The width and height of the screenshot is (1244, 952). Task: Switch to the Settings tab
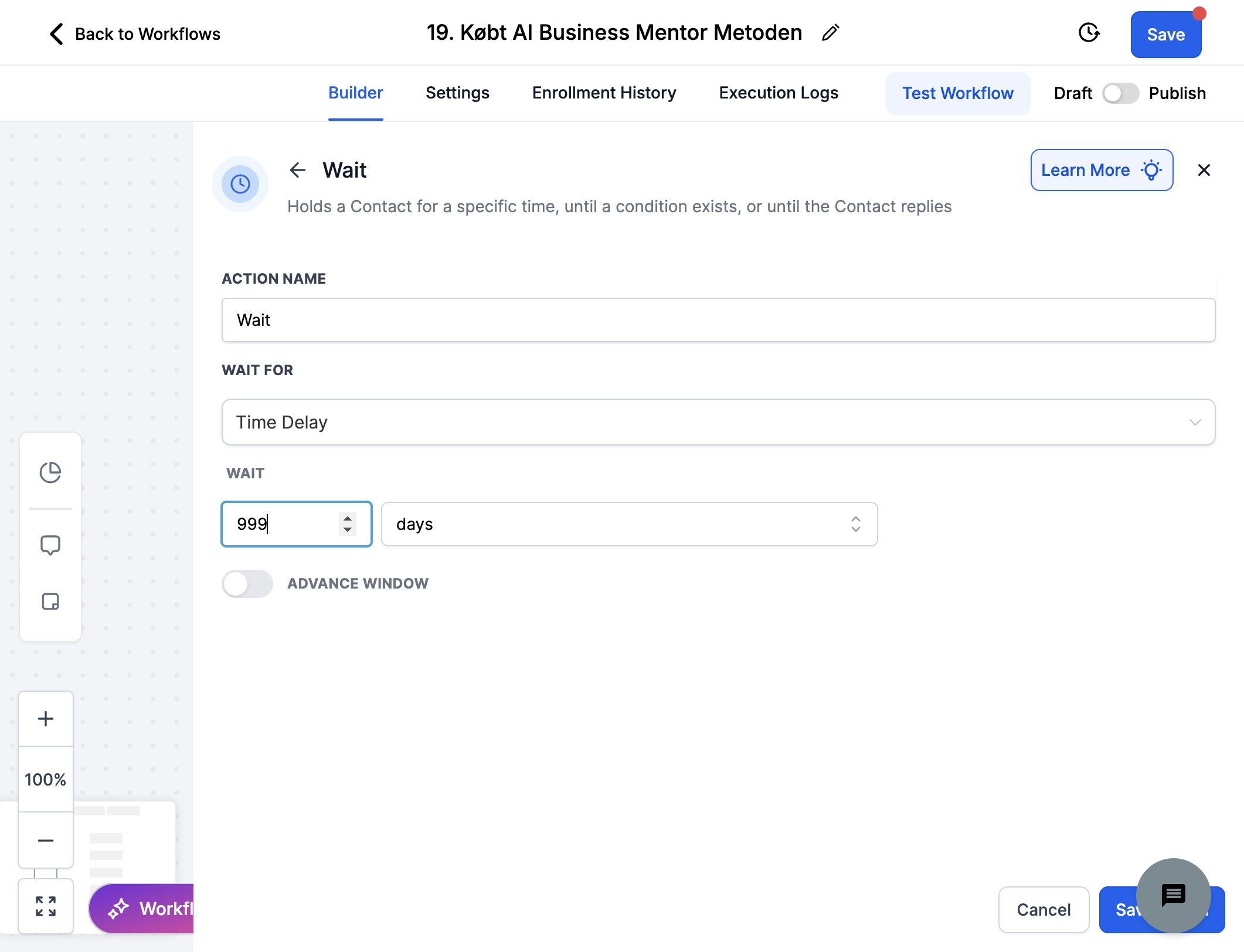[457, 93]
